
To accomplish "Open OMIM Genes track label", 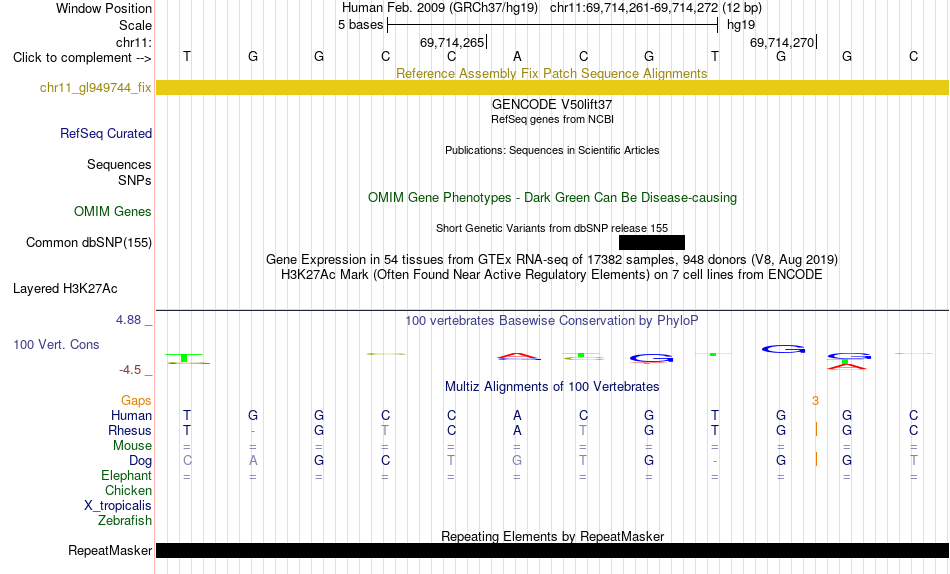I will point(113,212).
